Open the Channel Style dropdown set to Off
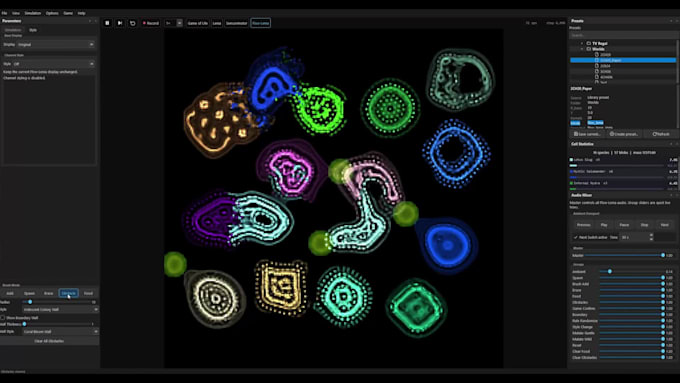This screenshot has height=383, width=680. pos(54,64)
